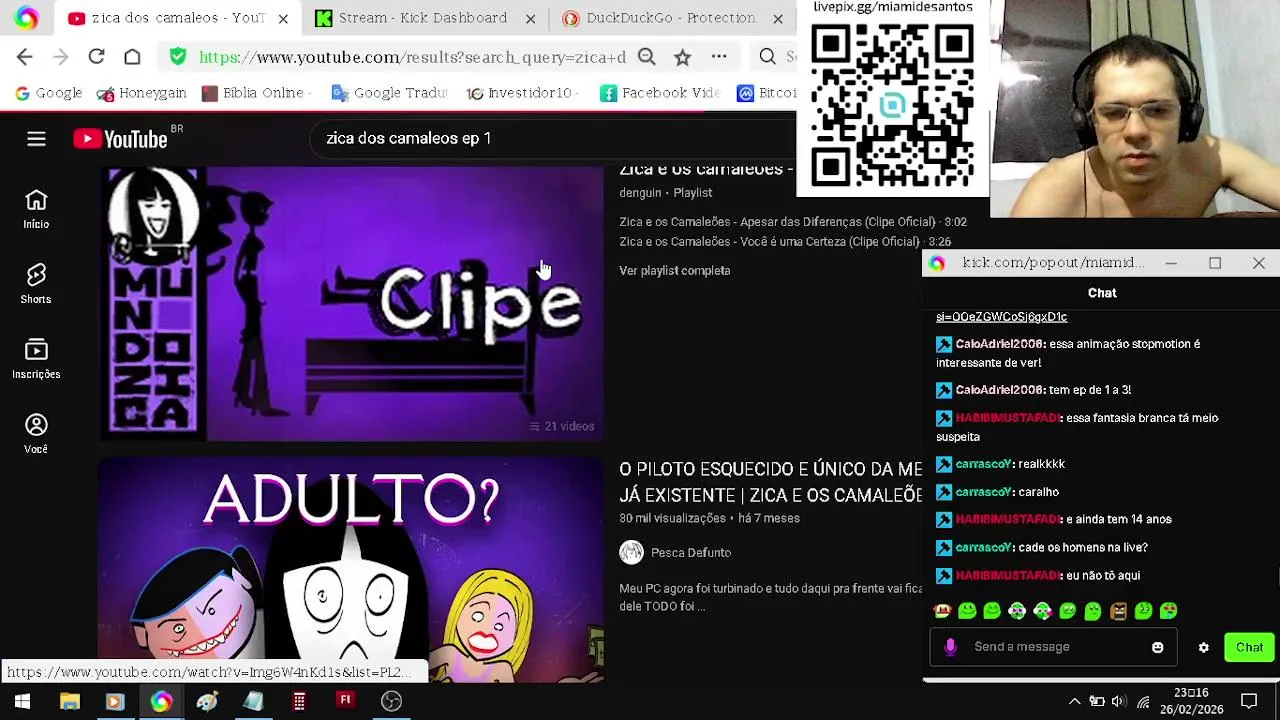Open the 'ADULTO?' video thumbnail
This screenshot has height=720, width=1280.
[351, 570]
